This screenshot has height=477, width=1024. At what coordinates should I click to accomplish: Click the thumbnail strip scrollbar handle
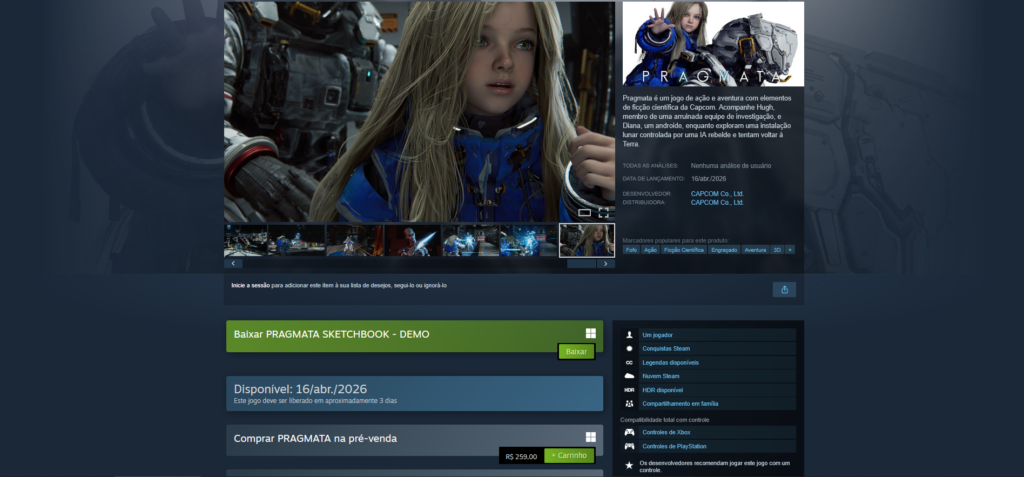pos(581,264)
